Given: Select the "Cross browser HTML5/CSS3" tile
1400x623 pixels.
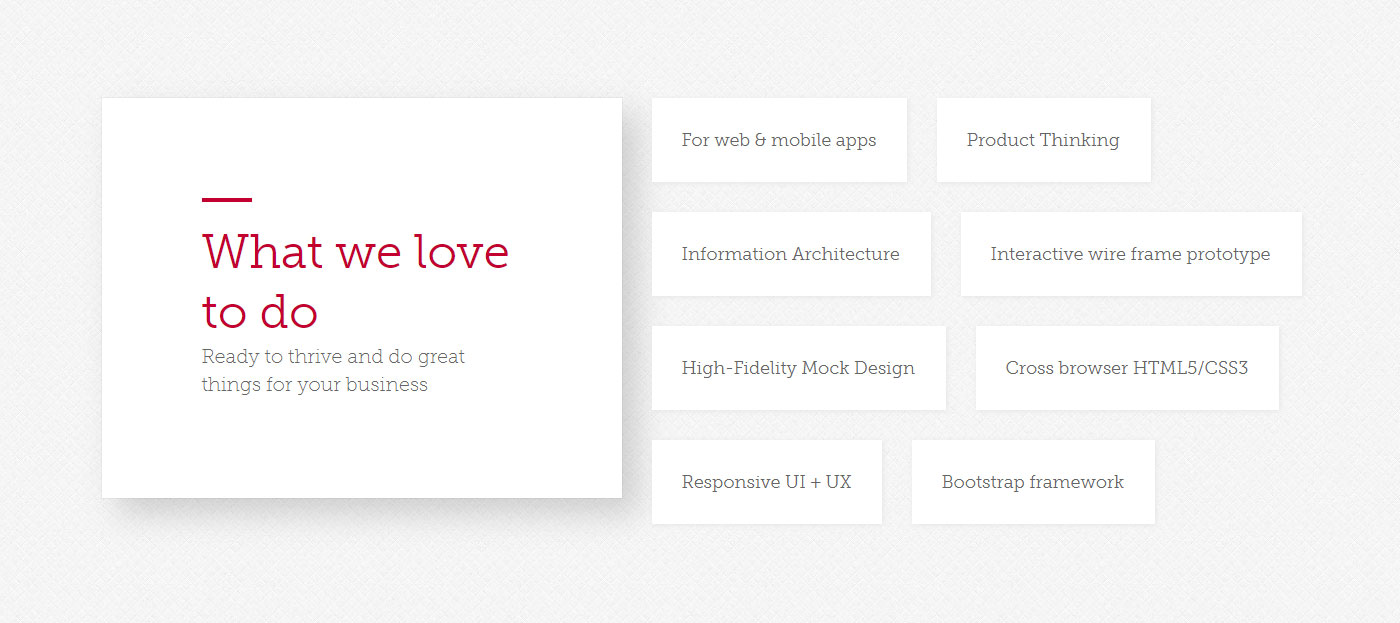Looking at the screenshot, I should (x=1126, y=368).
